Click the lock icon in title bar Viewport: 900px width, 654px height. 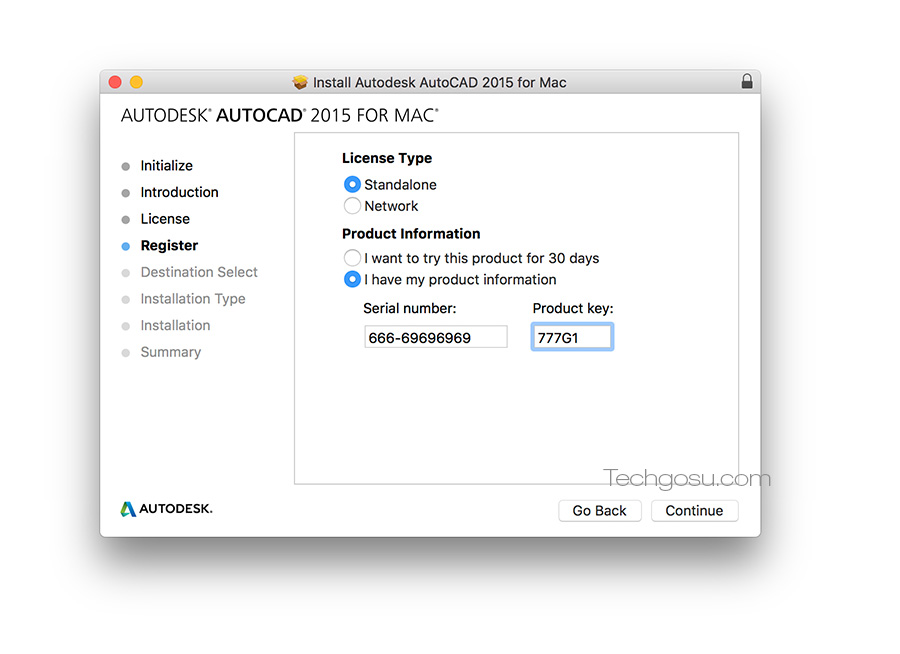(x=747, y=82)
